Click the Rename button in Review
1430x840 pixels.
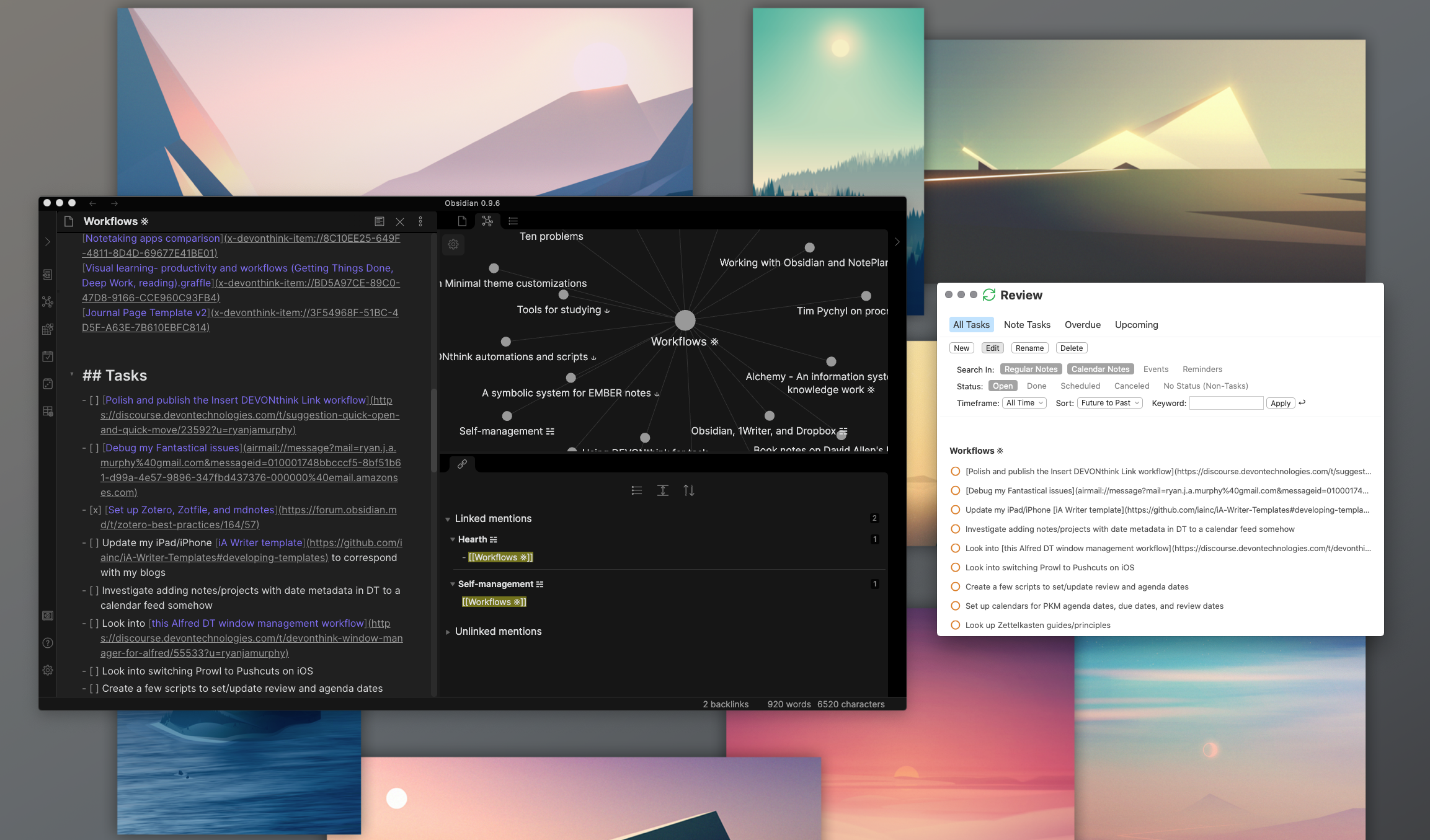pos(1029,348)
